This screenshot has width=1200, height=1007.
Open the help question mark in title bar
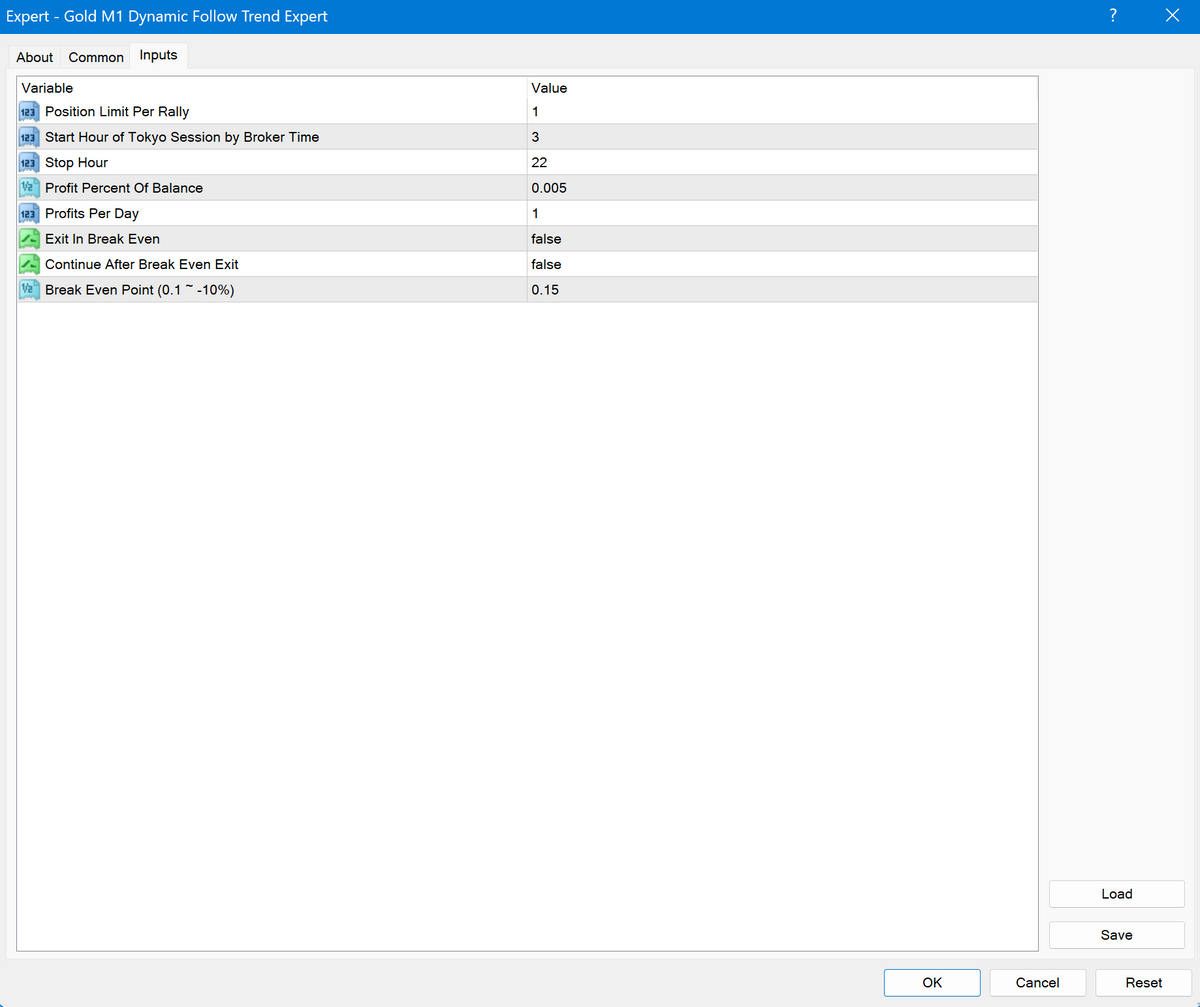click(1113, 16)
